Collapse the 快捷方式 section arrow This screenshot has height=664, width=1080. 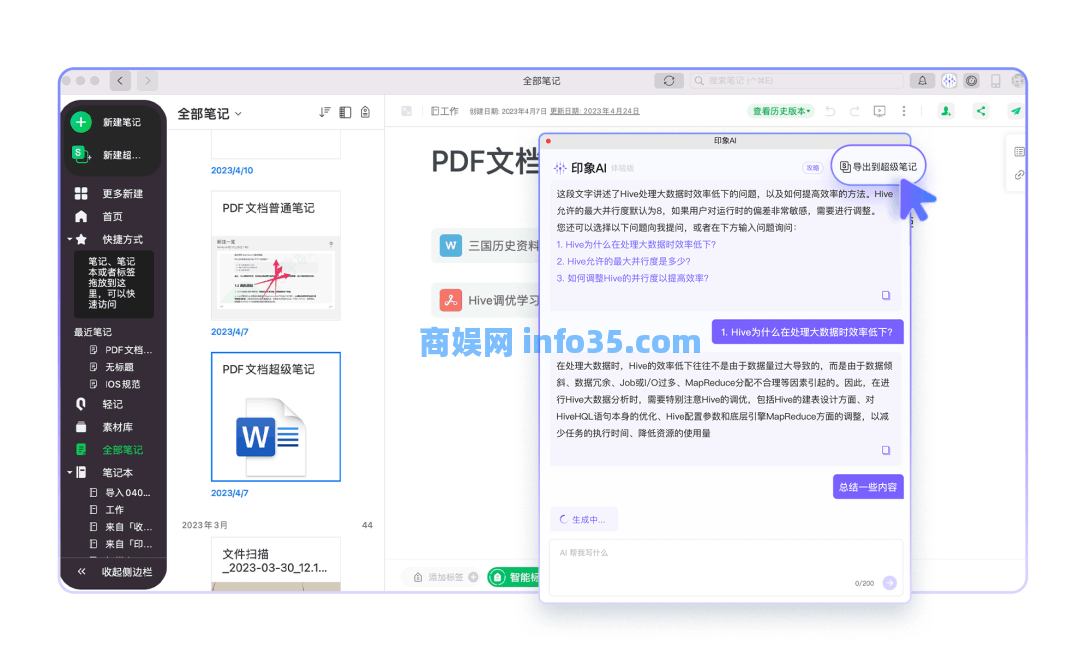tap(69, 239)
